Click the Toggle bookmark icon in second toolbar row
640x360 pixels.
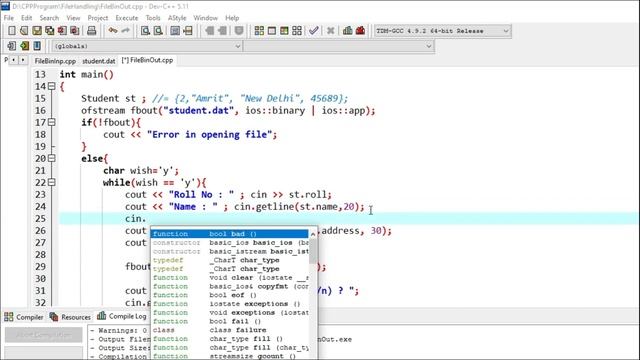click(x=24, y=46)
